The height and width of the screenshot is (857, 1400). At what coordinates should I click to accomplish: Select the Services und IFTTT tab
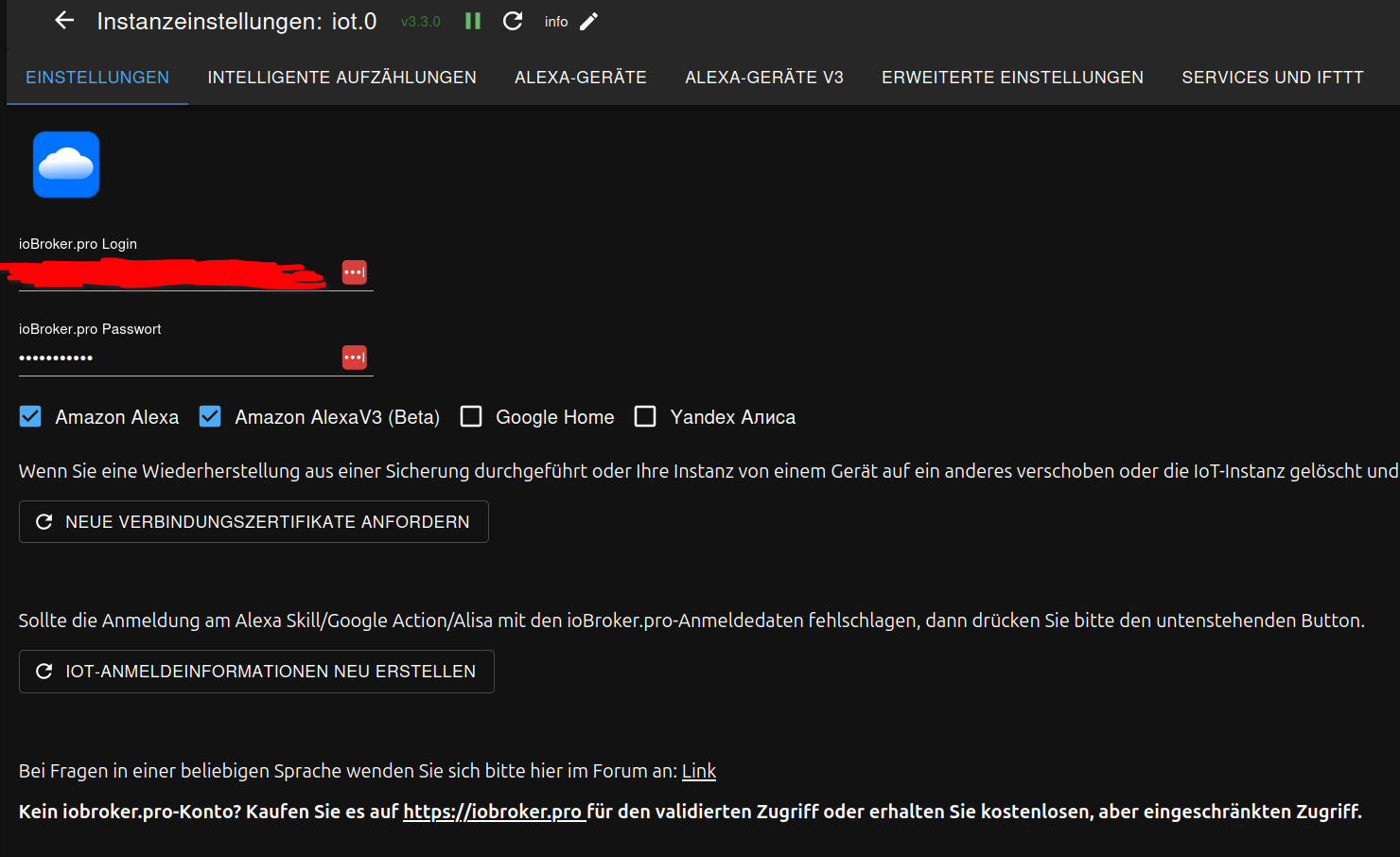point(1272,78)
